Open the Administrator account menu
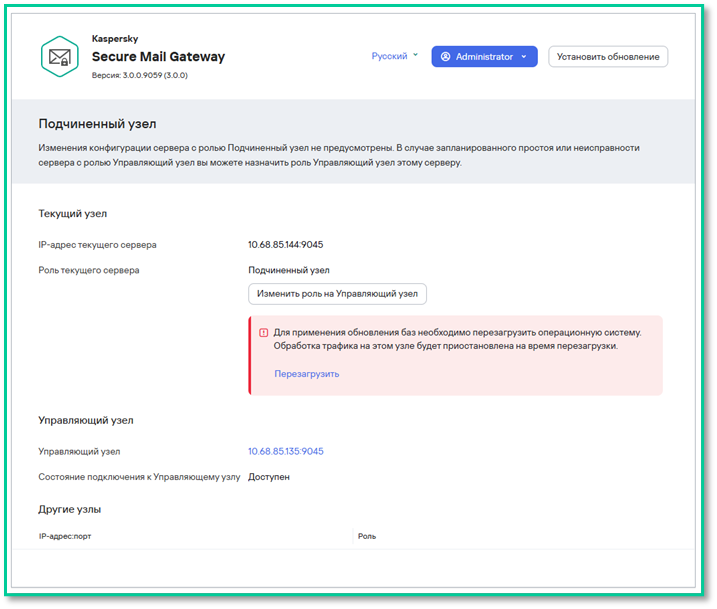The height and width of the screenshot is (609, 717). [484, 57]
